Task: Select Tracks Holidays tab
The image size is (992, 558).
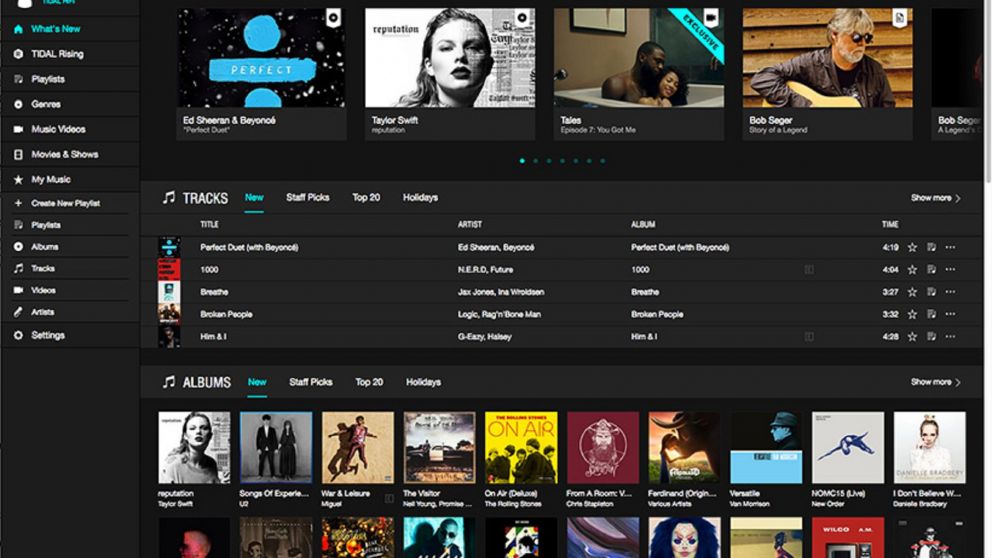Action: [420, 197]
